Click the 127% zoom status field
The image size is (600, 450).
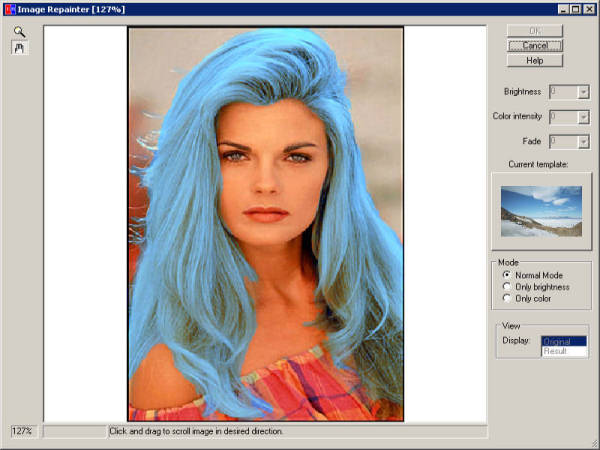pyautogui.click(x=24, y=431)
